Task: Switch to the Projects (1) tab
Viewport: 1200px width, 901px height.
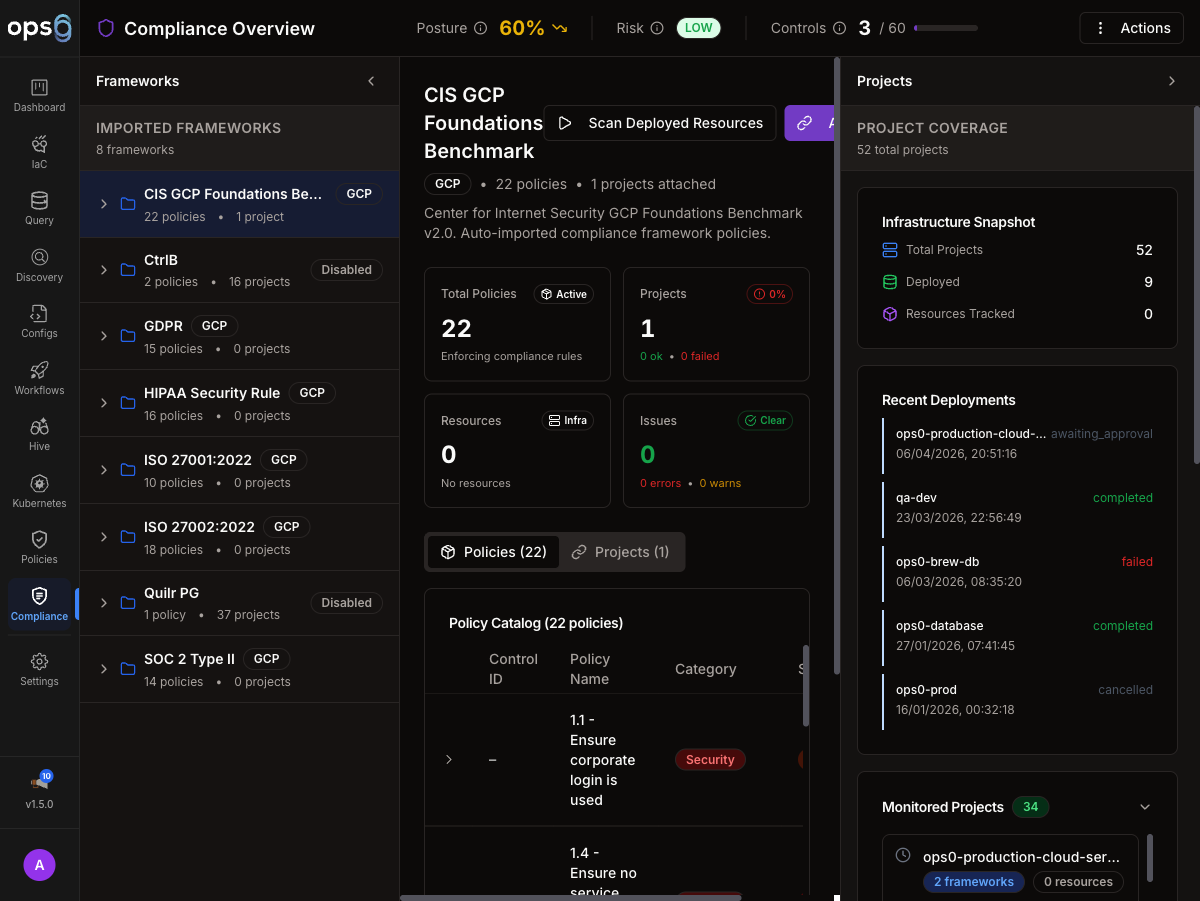Action: 620,552
